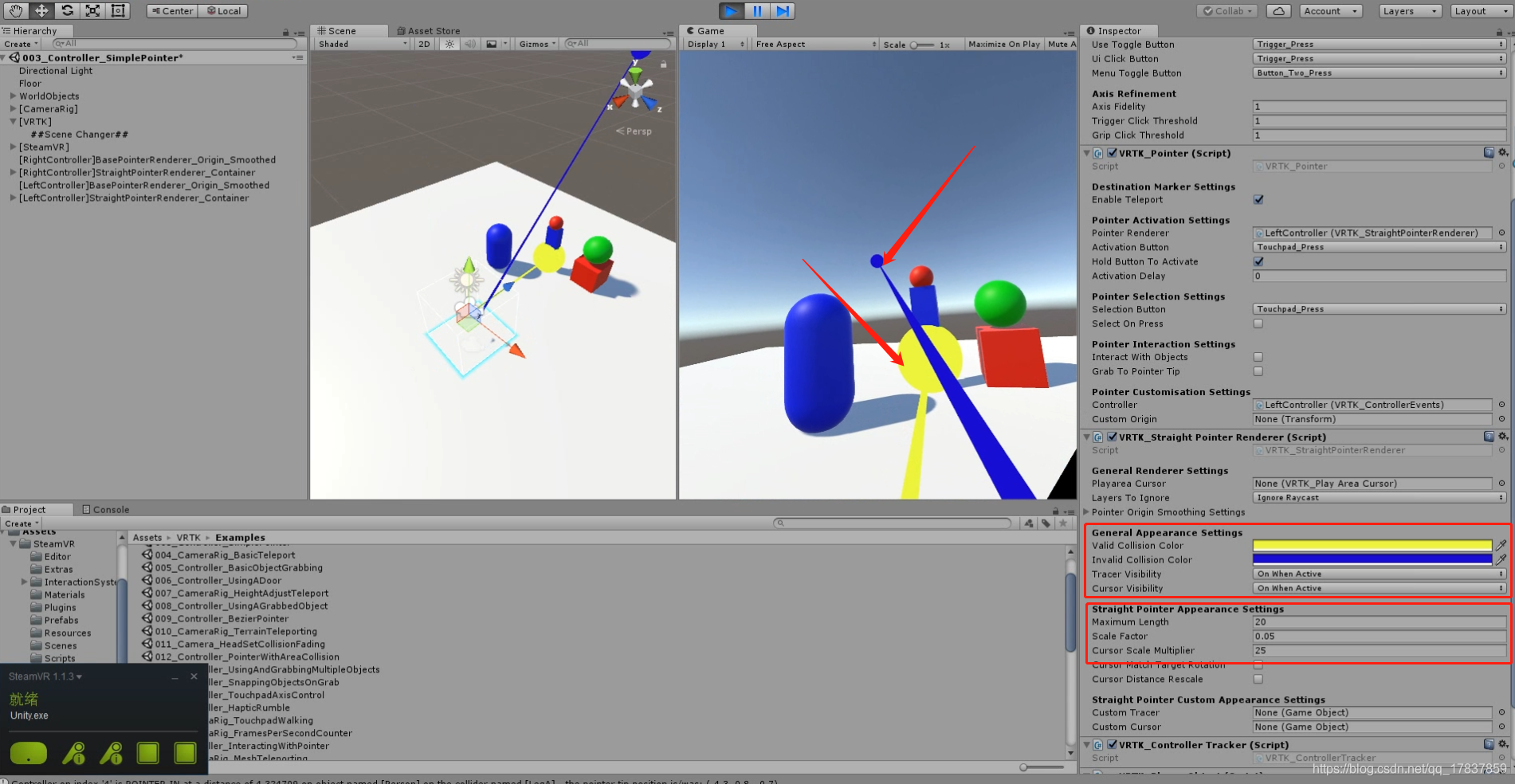Open the Activation Button Touchpad_Press dropdown
Image resolution: width=1515 pixels, height=784 pixels.
point(1378,247)
